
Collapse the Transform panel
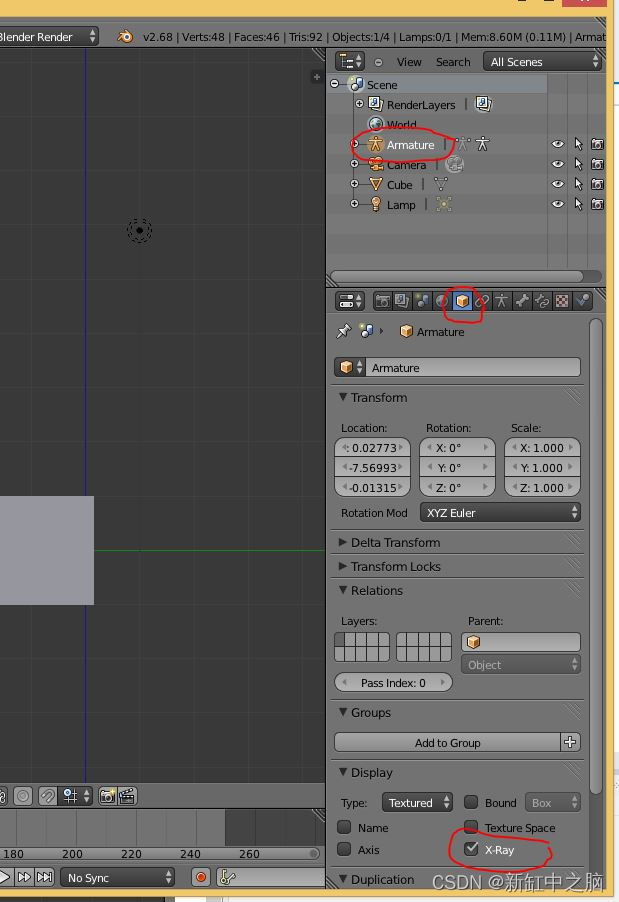343,397
